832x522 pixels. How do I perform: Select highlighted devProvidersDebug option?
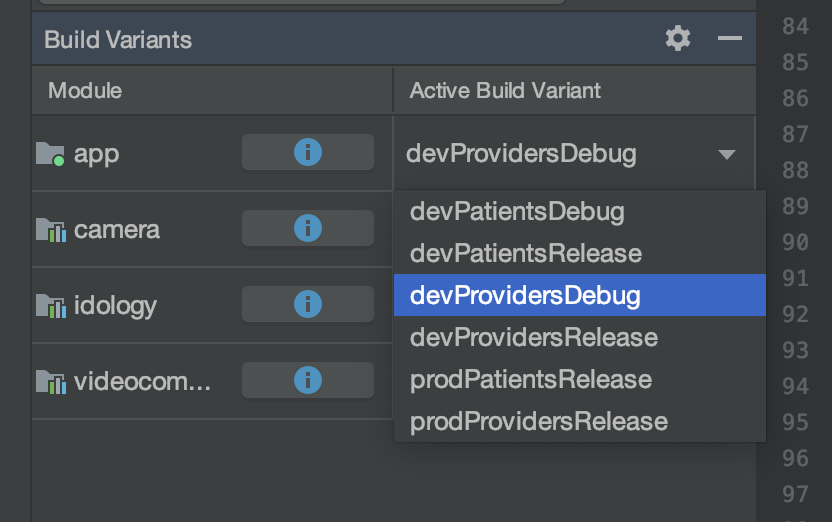point(525,295)
